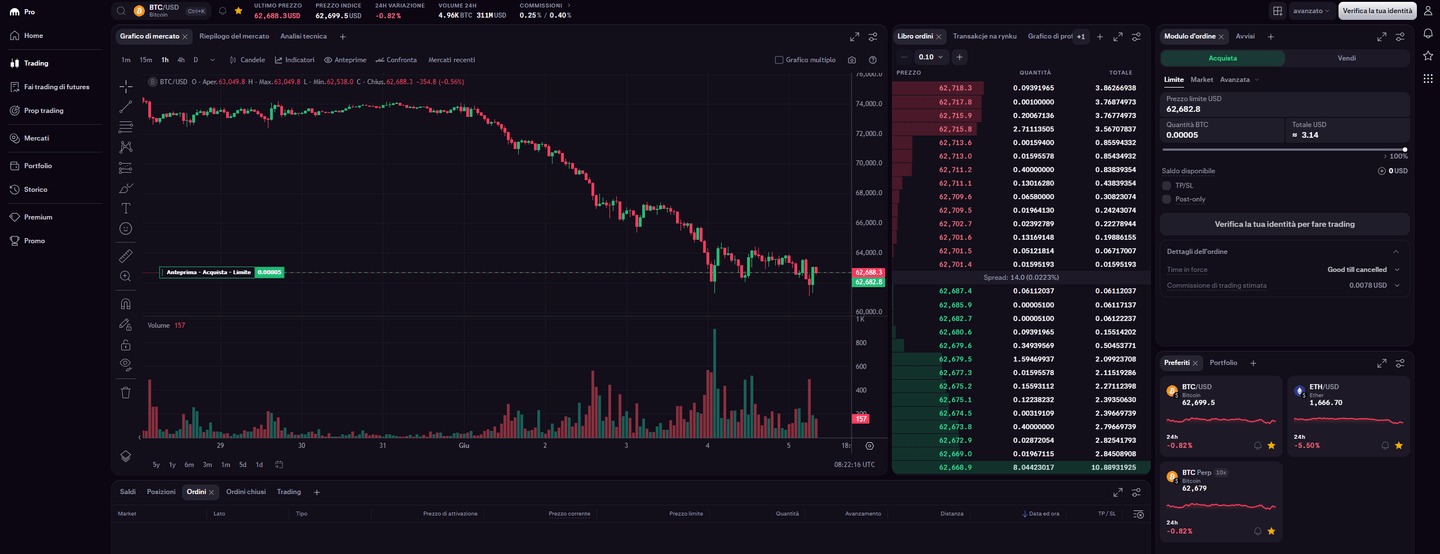The height and width of the screenshot is (554, 1440).
Task: Open the Ordini chiusi tab
Action: click(x=246, y=492)
